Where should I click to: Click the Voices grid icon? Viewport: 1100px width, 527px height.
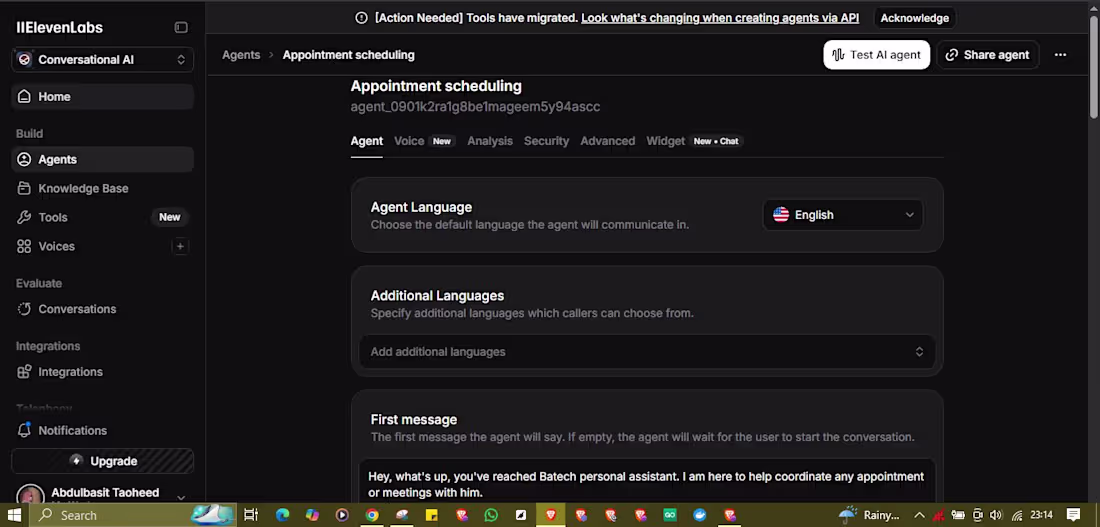[25, 246]
